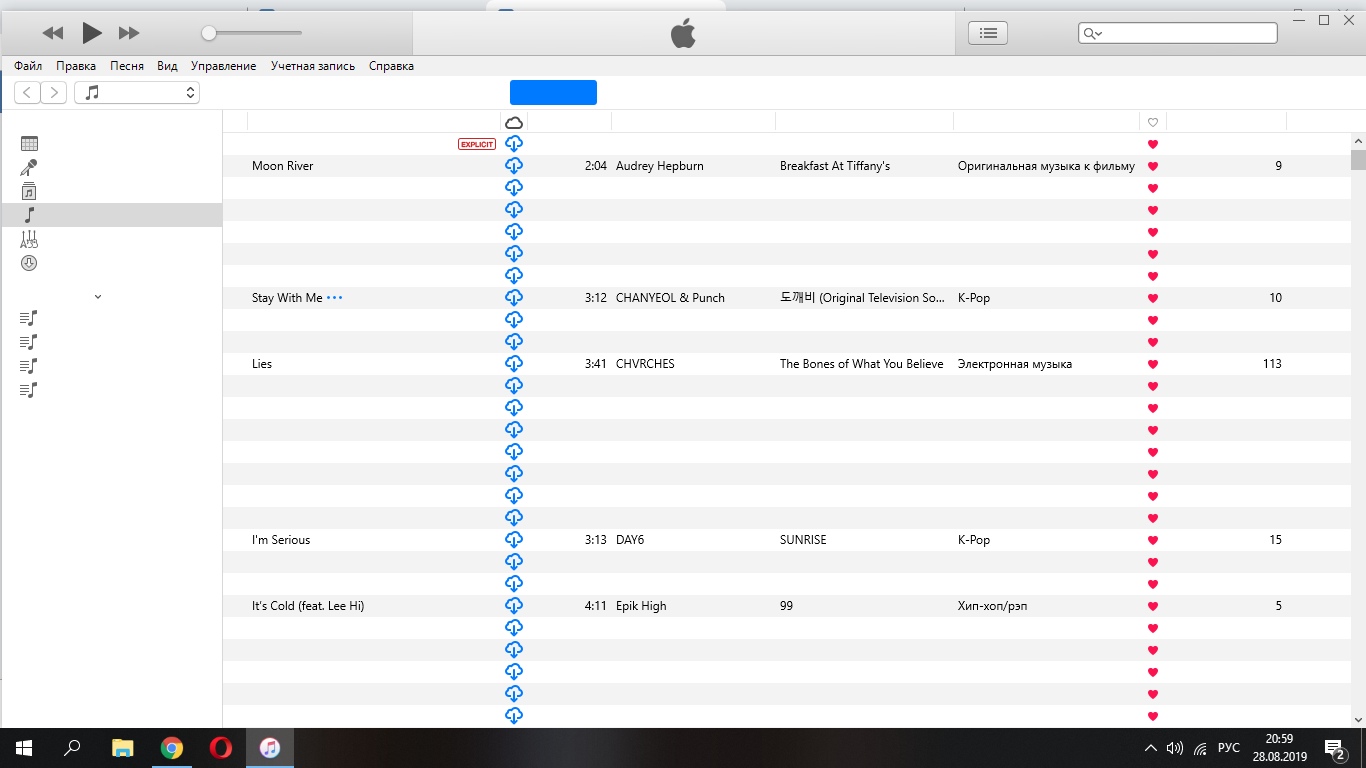
Task: Open the topmost playlist icon in sidebar
Action: (29, 318)
